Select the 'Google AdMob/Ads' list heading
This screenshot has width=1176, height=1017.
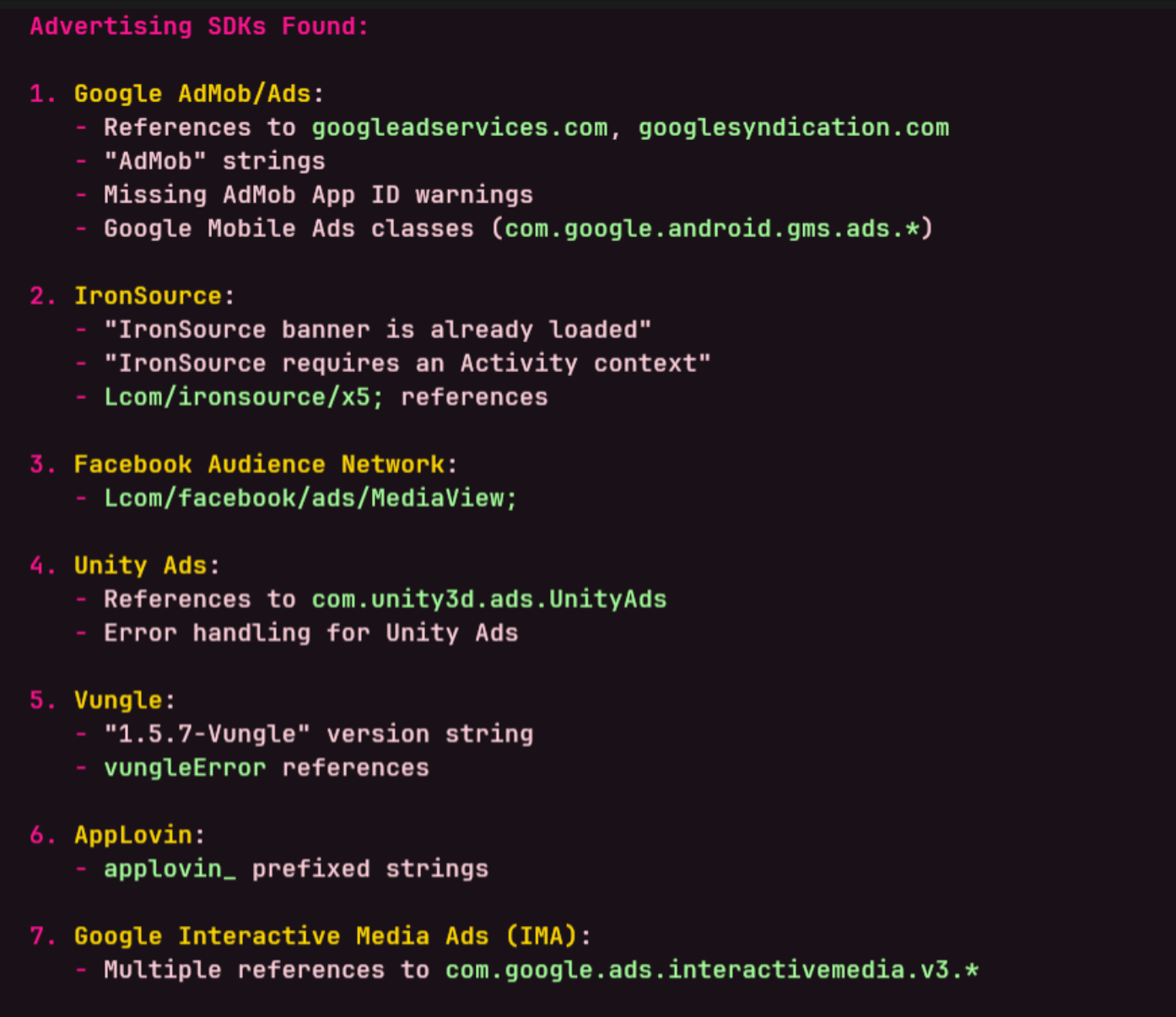[x=192, y=94]
